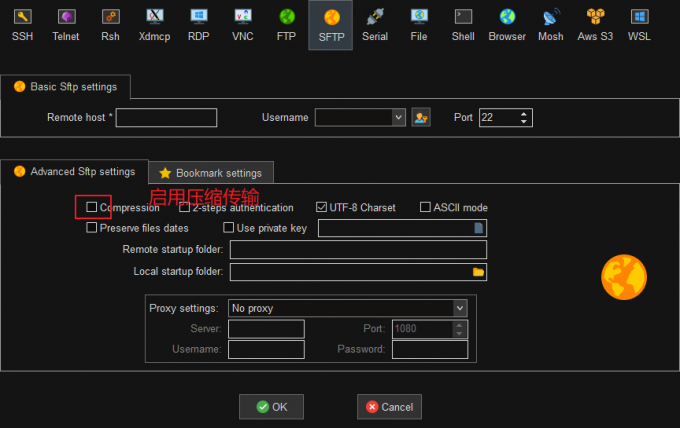The height and width of the screenshot is (428, 680).
Task: Enable Use private key checkbox
Action: [228, 227]
